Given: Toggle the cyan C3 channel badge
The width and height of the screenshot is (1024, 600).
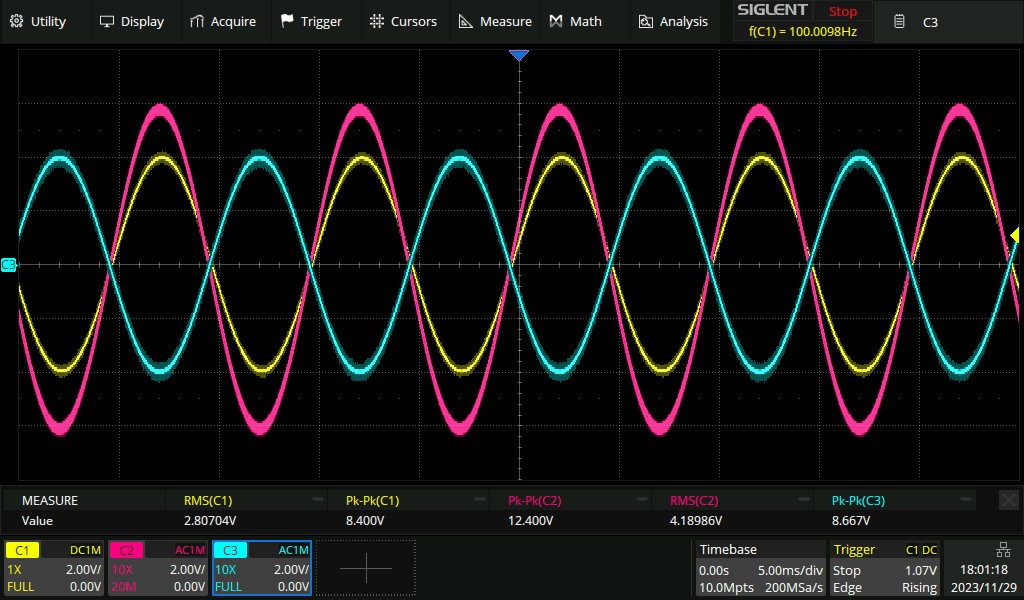Looking at the screenshot, I should 231,550.
